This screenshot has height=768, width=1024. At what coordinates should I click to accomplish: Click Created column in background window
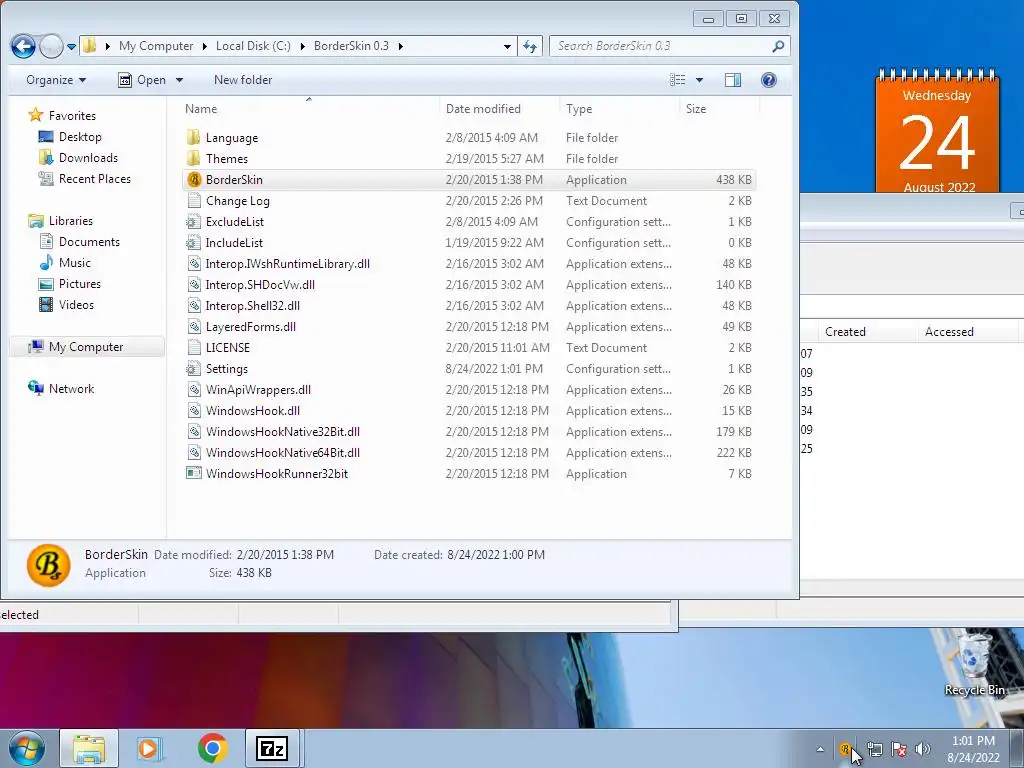(x=845, y=332)
